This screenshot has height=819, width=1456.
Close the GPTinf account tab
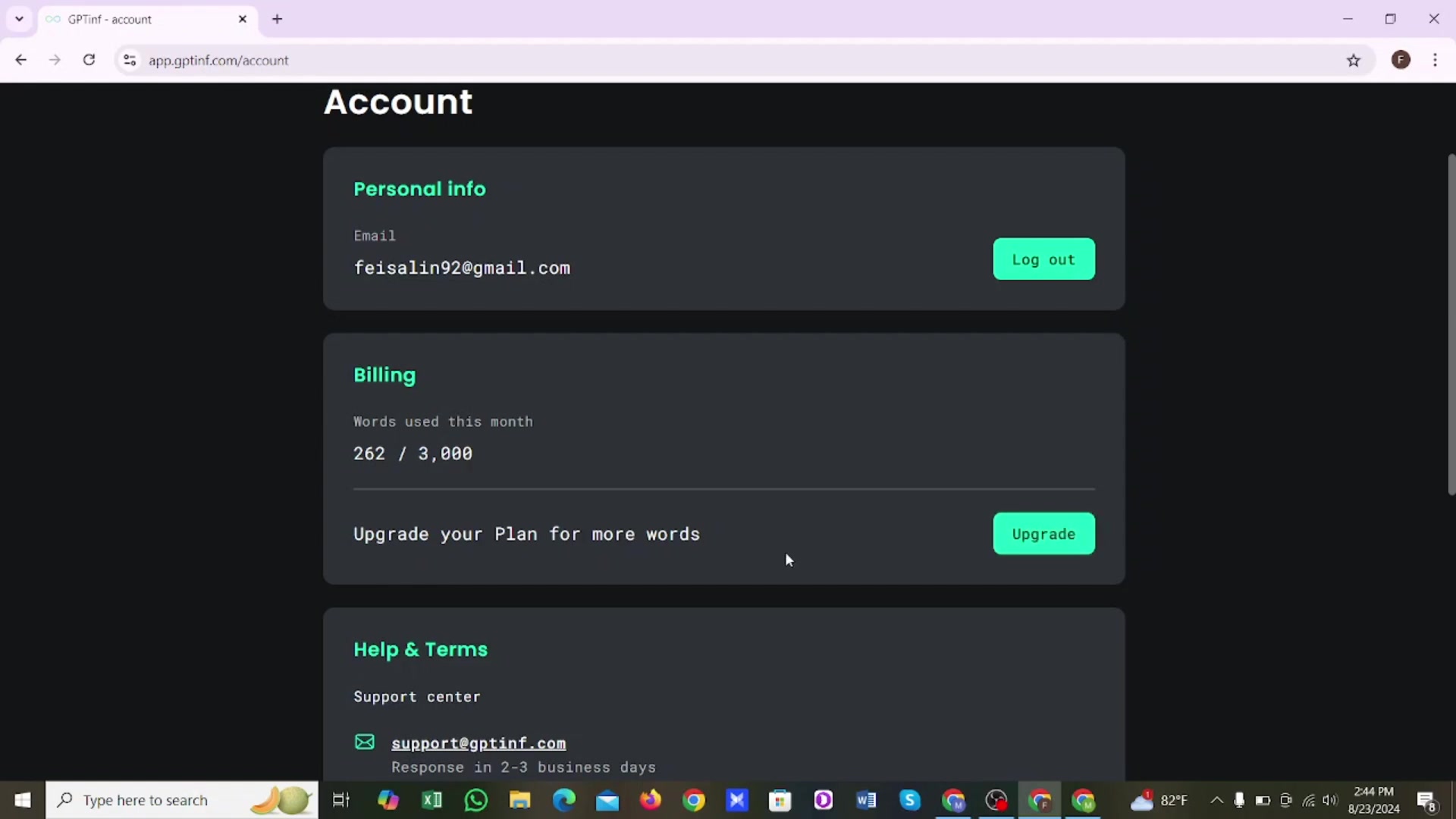[243, 19]
